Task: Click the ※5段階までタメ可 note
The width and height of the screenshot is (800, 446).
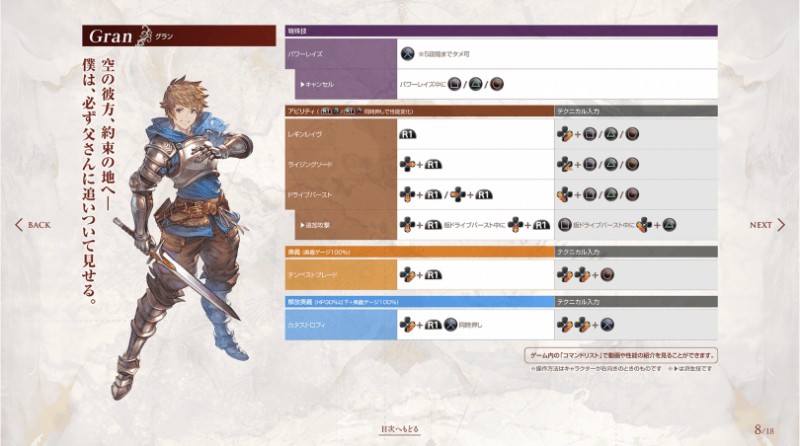Action: [x=444, y=54]
